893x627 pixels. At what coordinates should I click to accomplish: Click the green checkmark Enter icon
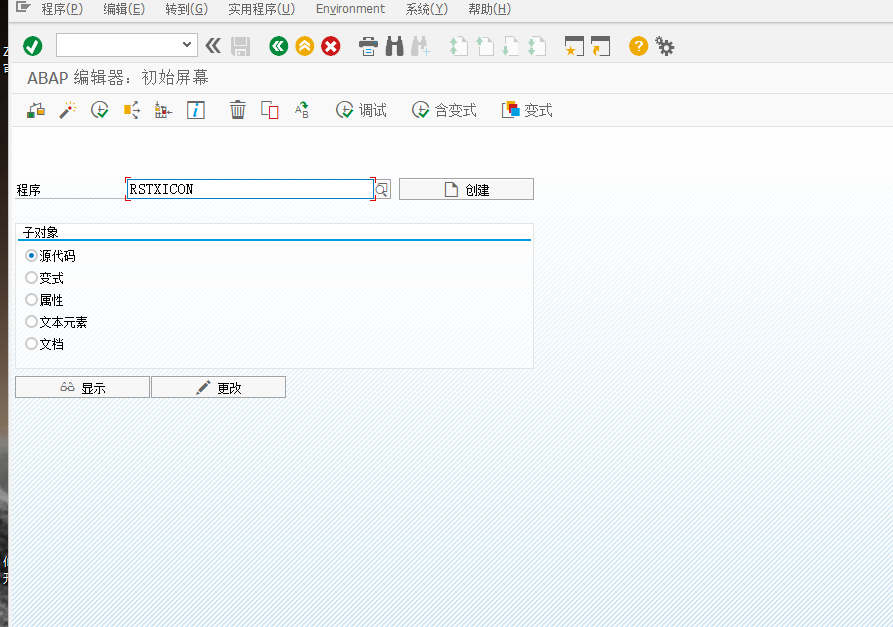point(32,46)
